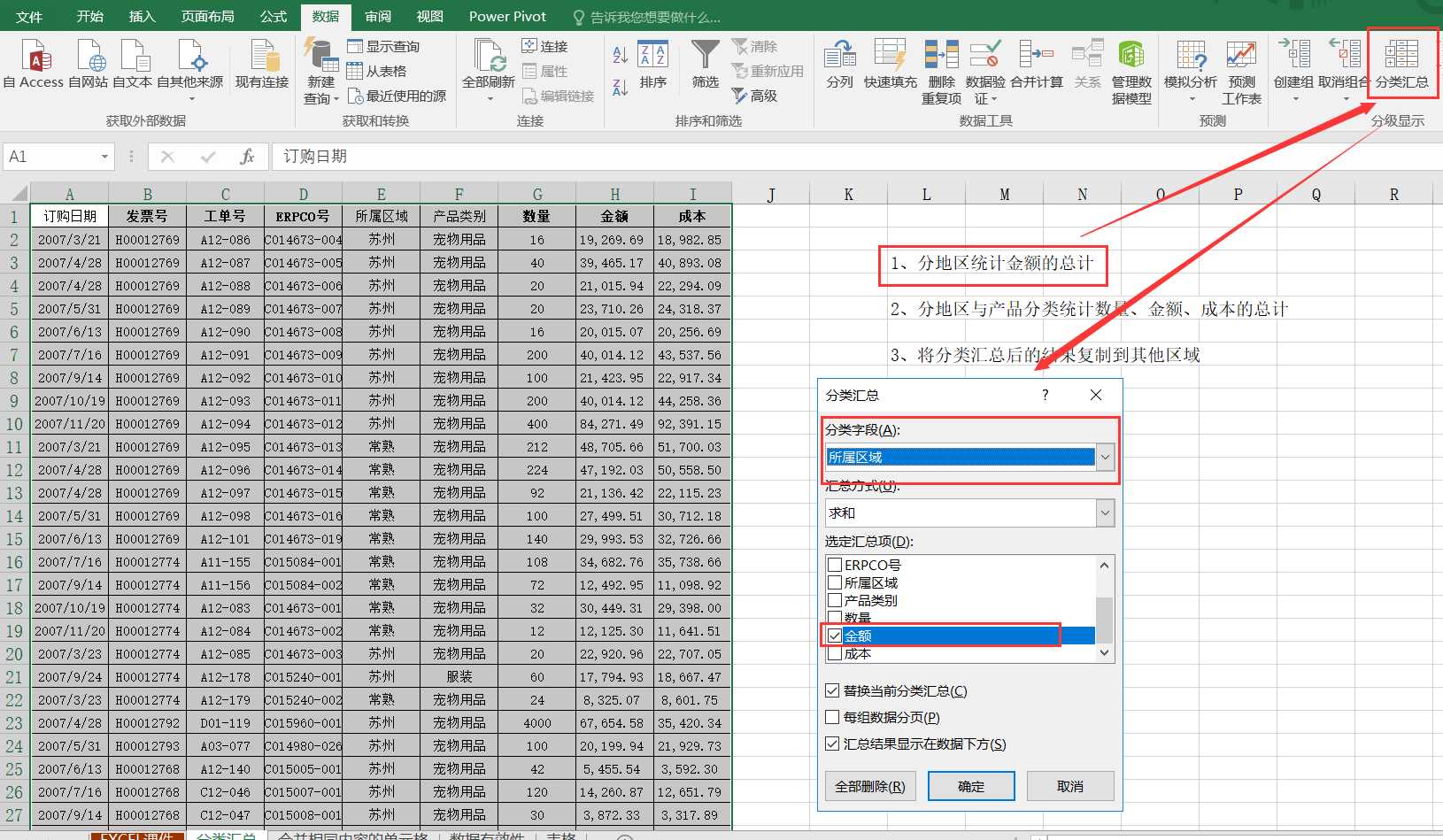Open the 文件 (File) tab
Viewport: 1443px width, 840px height.
pyautogui.click(x=29, y=17)
